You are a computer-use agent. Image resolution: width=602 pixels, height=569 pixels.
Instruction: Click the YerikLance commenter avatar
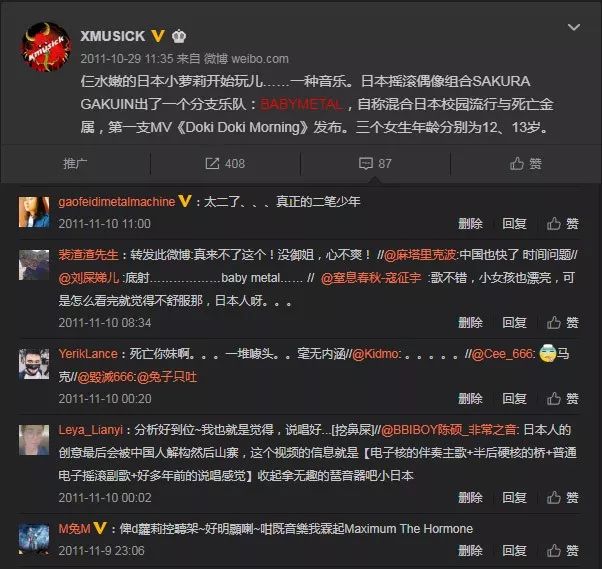pos(34,364)
